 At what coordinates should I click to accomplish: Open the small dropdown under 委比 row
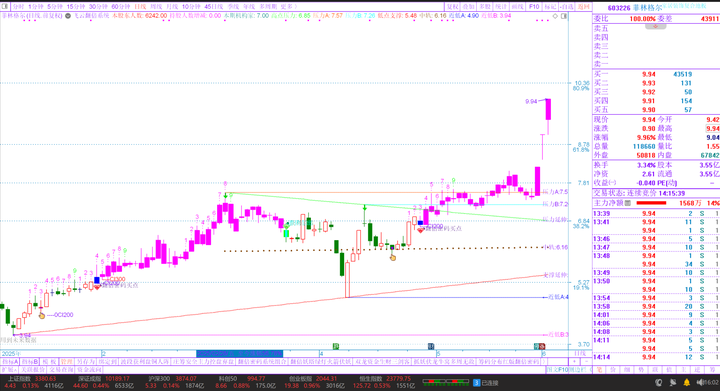coord(655,27)
